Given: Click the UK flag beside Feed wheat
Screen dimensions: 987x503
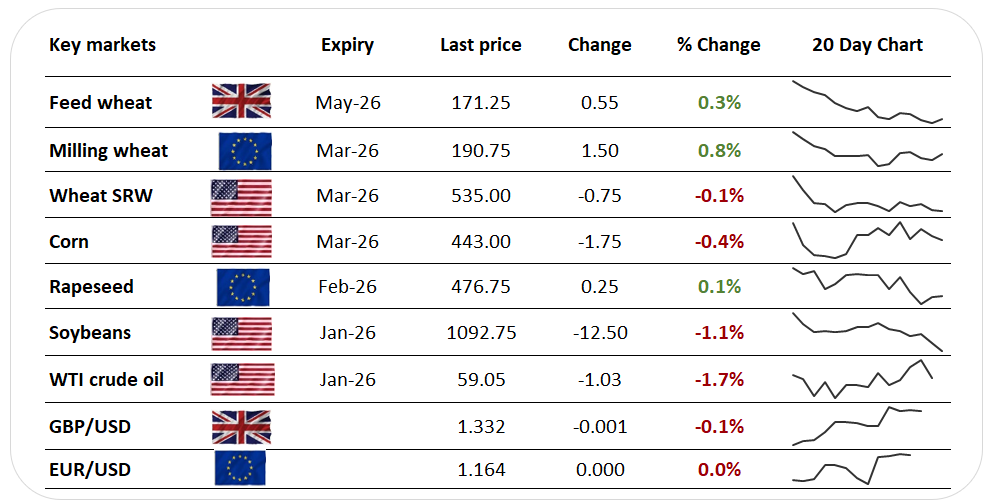Looking at the screenshot, I should tap(242, 101).
